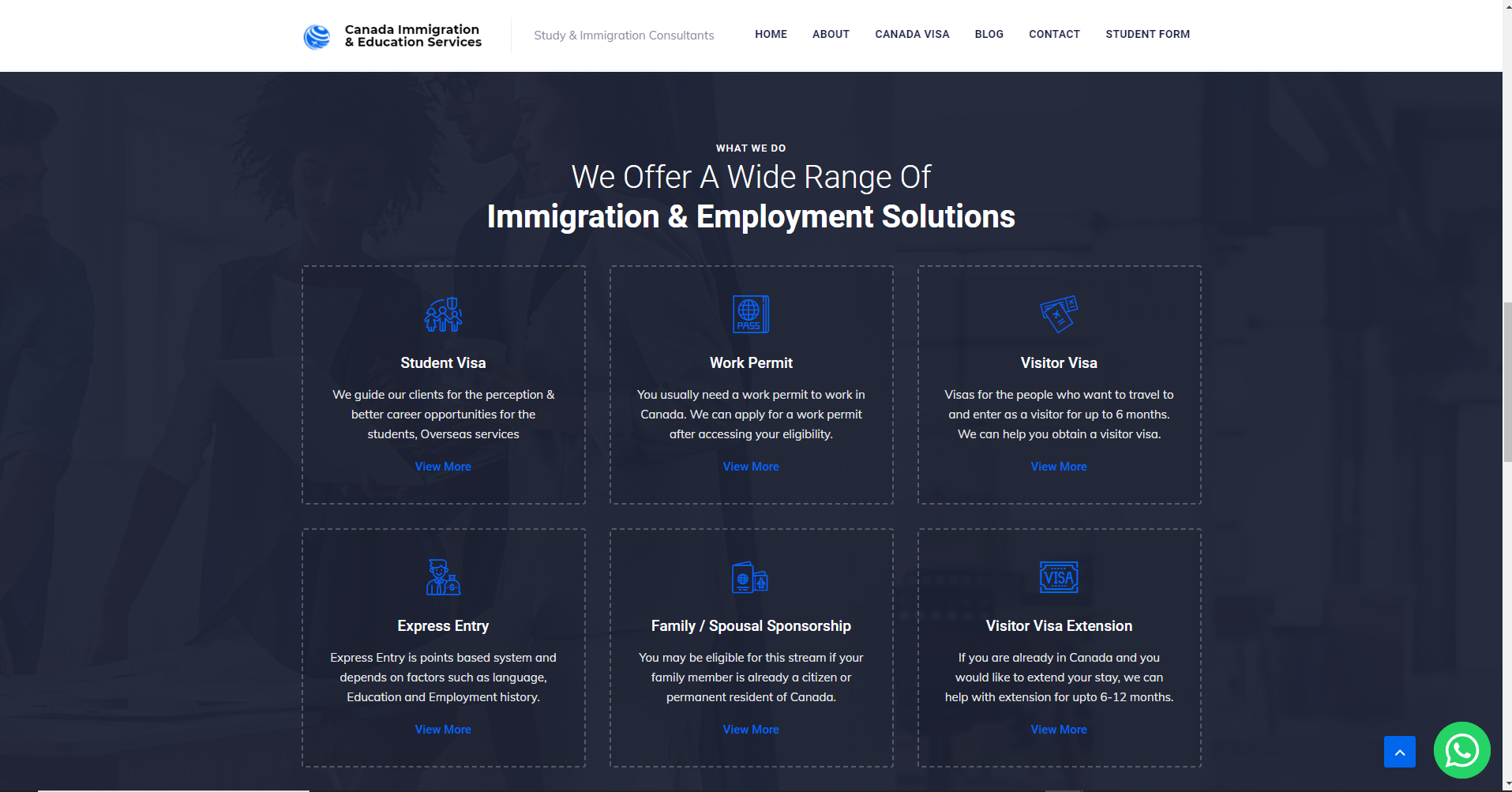Click the Student Visa family icon
The height and width of the screenshot is (792, 1512).
pyautogui.click(x=443, y=314)
